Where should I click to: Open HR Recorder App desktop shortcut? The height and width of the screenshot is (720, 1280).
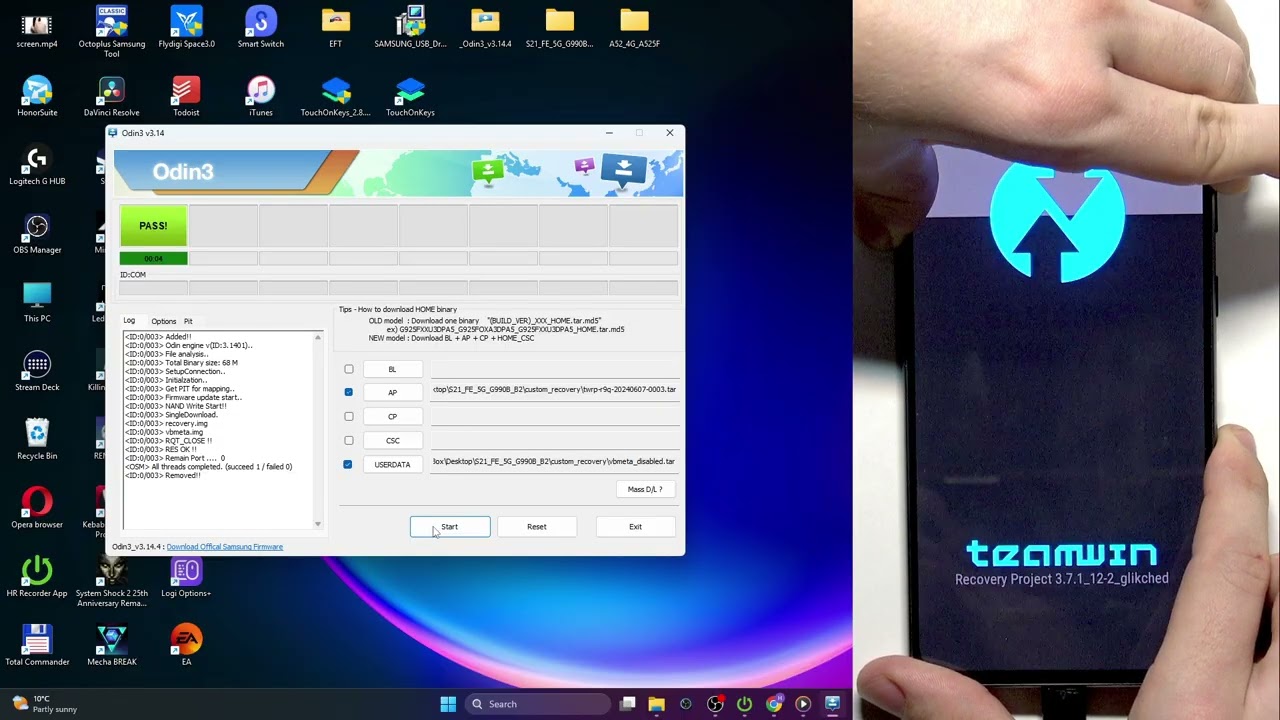37,577
